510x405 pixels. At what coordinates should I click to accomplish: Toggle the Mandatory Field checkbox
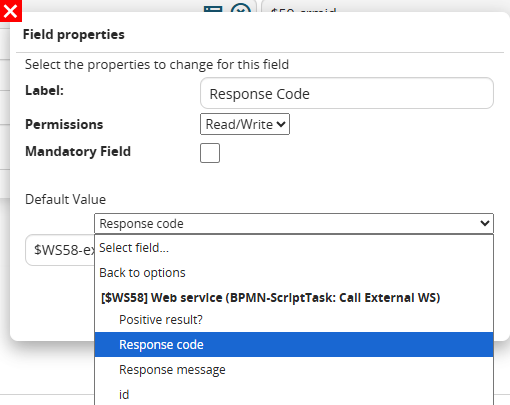[x=210, y=153]
